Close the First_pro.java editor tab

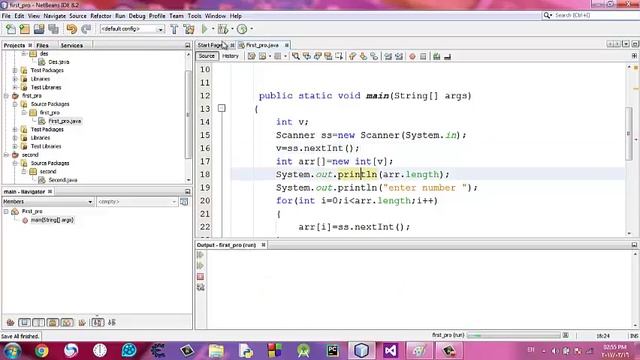[287, 45]
